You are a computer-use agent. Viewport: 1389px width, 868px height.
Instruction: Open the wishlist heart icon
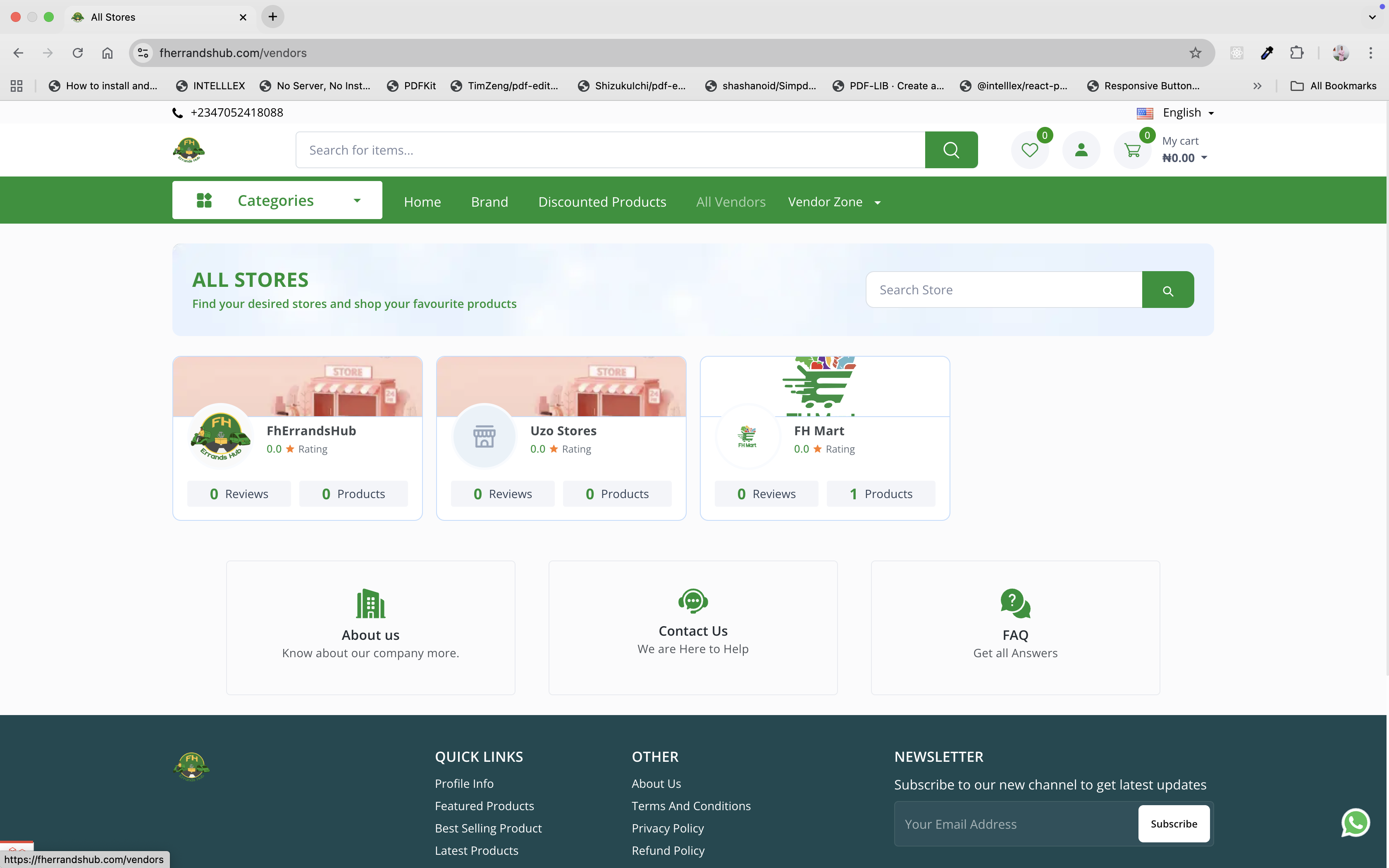click(1030, 150)
